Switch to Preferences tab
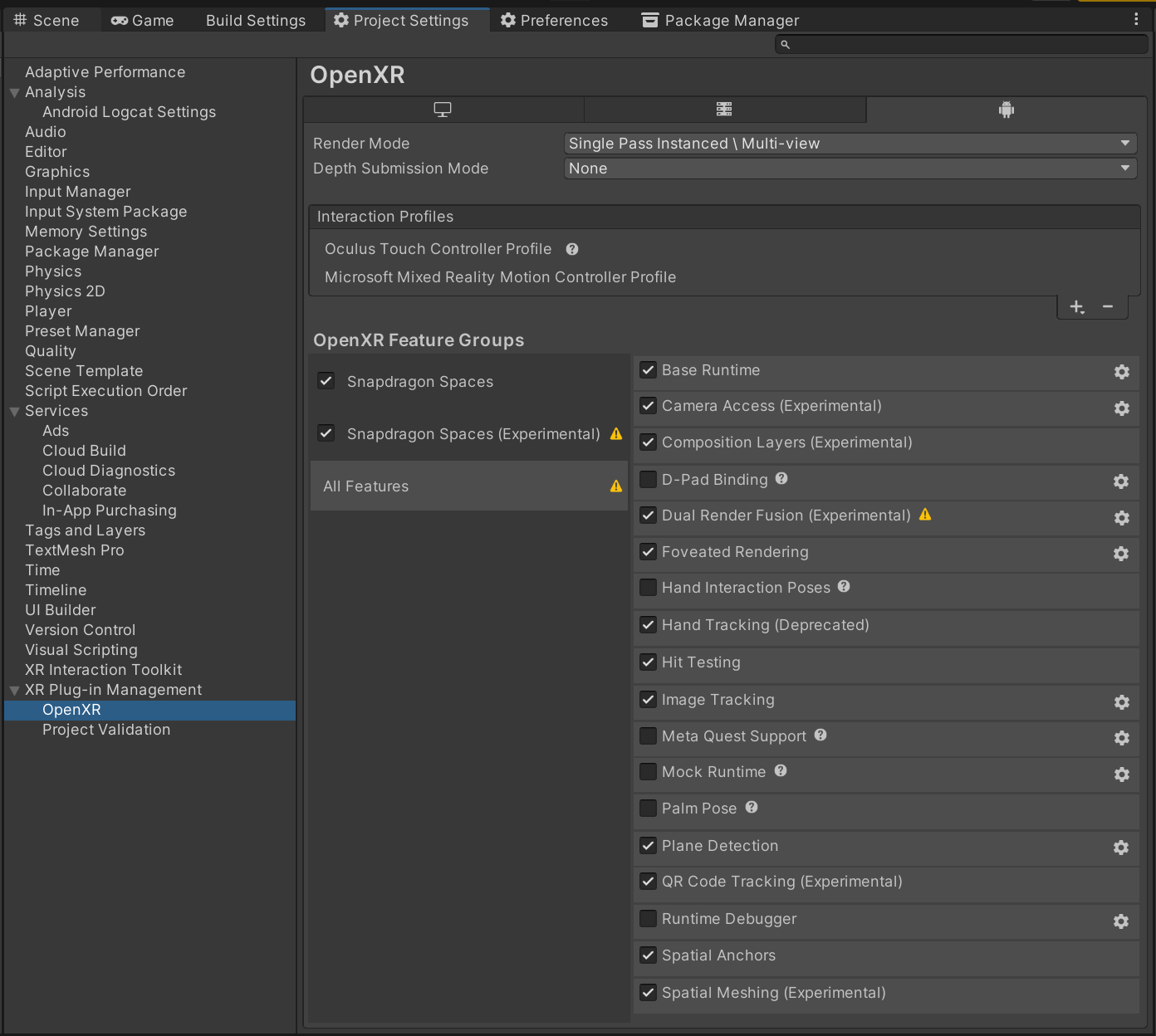The width and height of the screenshot is (1156, 1036). [554, 20]
